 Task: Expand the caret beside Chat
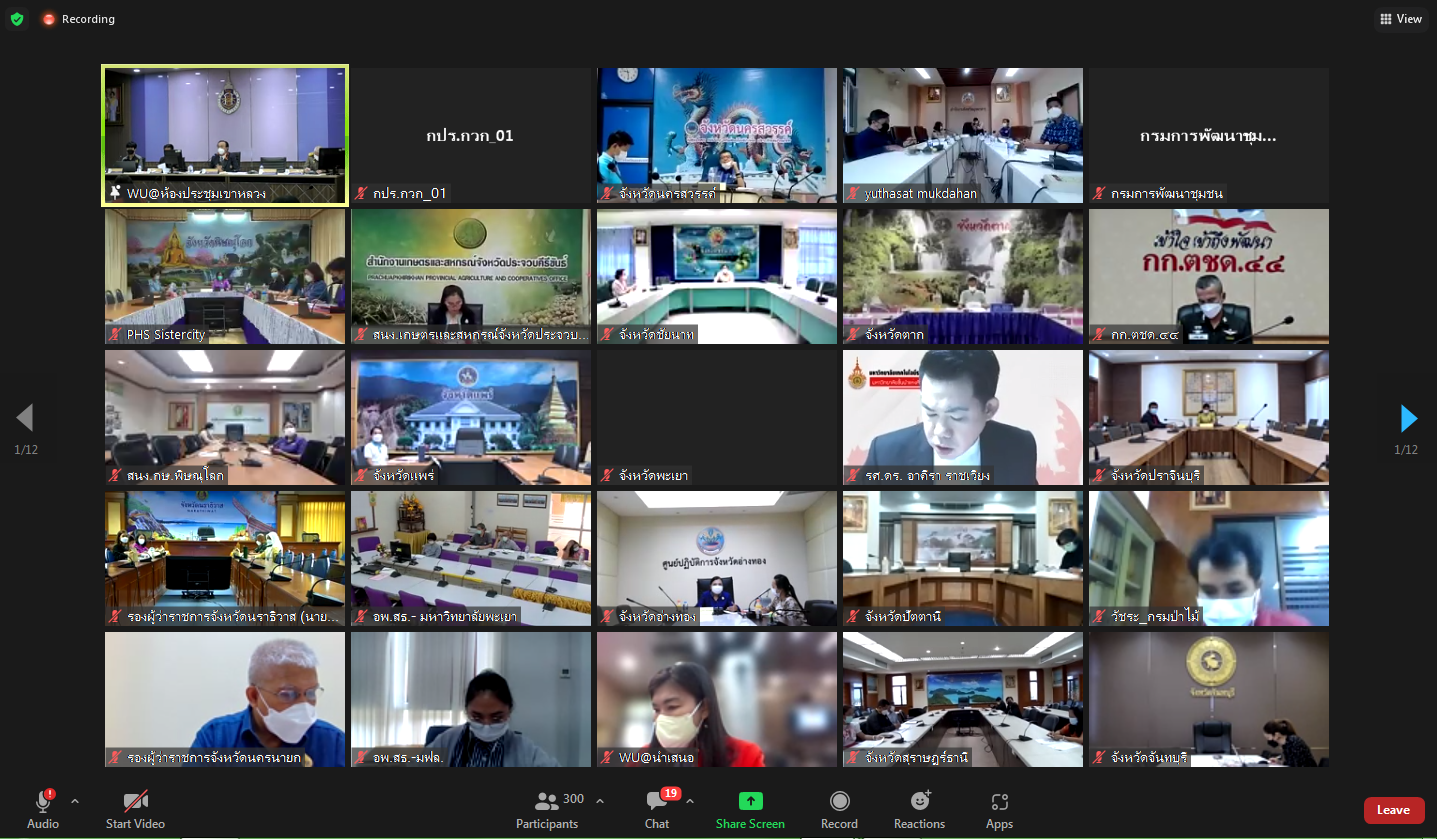[690, 801]
